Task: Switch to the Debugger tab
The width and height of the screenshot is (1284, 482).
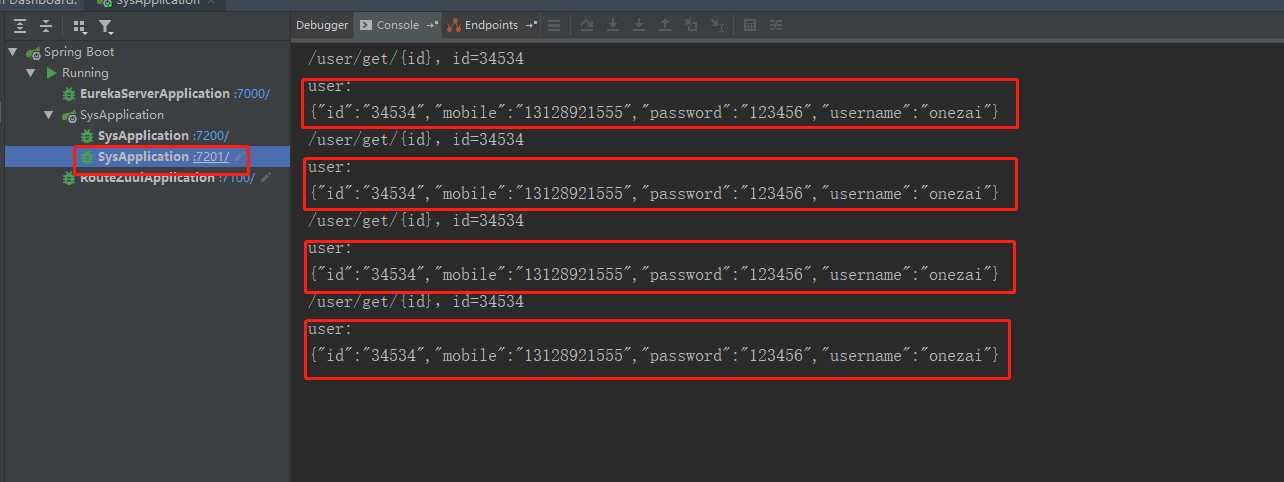Action: coord(323,25)
